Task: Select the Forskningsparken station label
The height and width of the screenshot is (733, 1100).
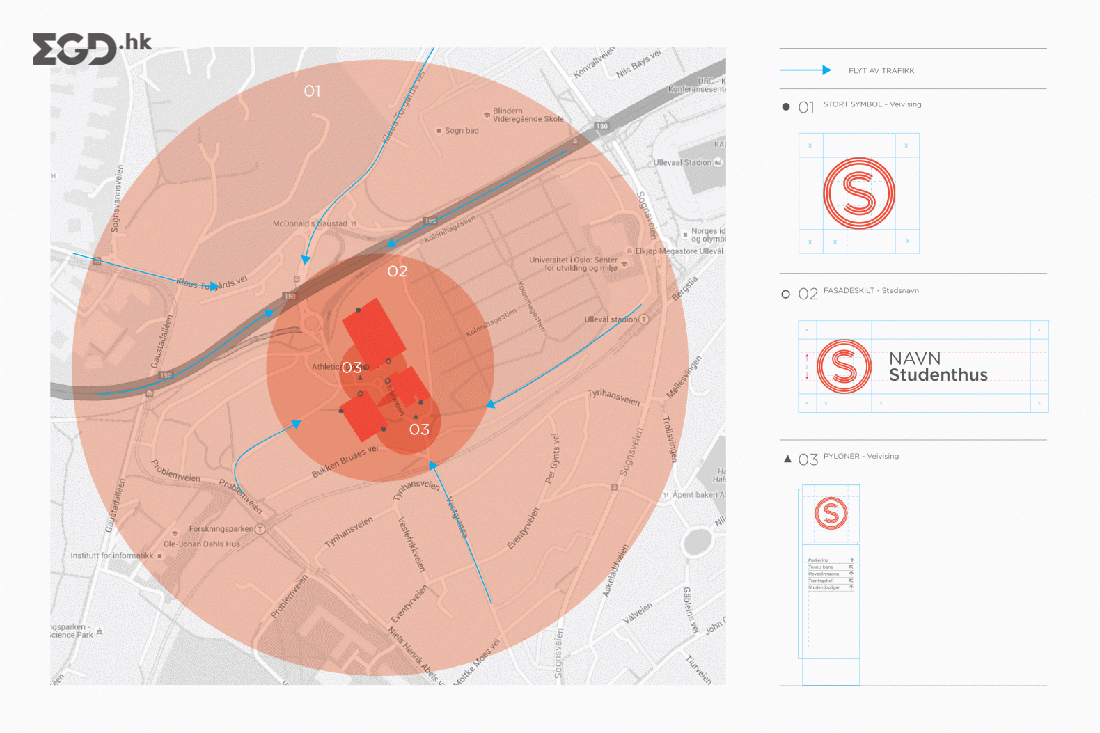Action: (221, 529)
